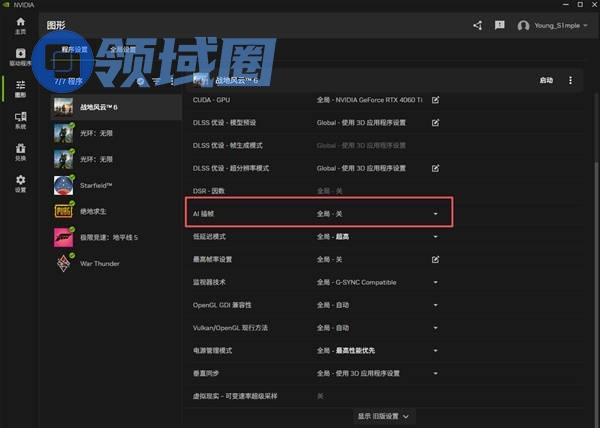The width and height of the screenshot is (600, 428).
Task: Switch to the 程序设置 tab
Action: [x=73, y=49]
